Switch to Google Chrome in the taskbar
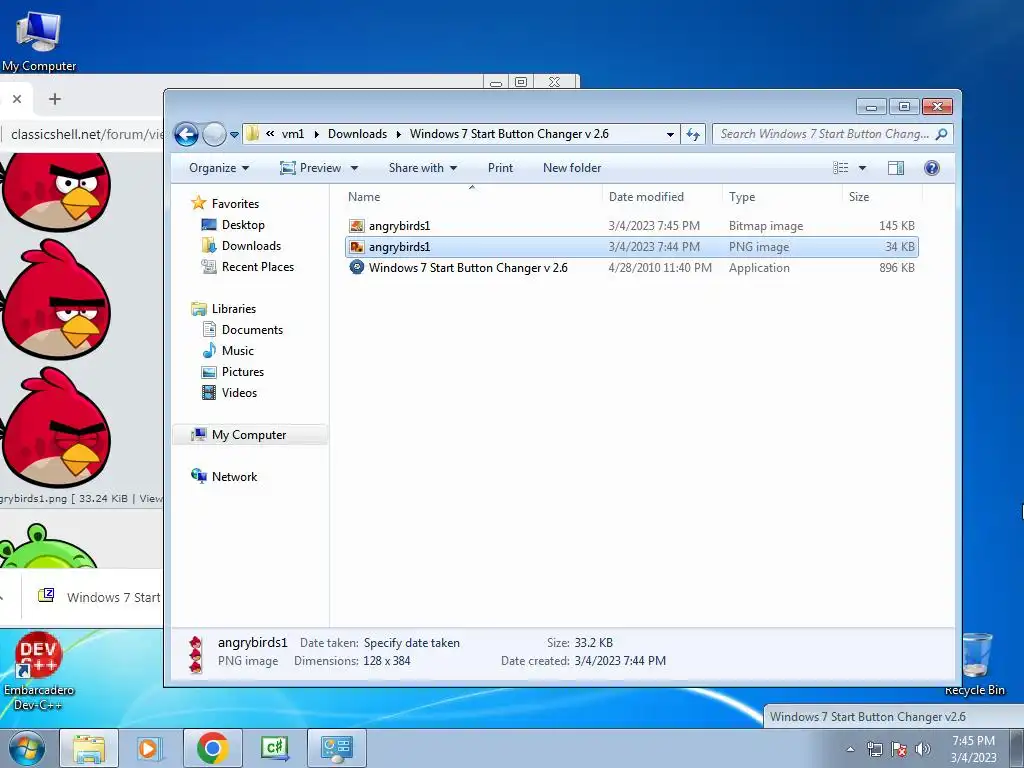1024x768 pixels. [x=212, y=748]
